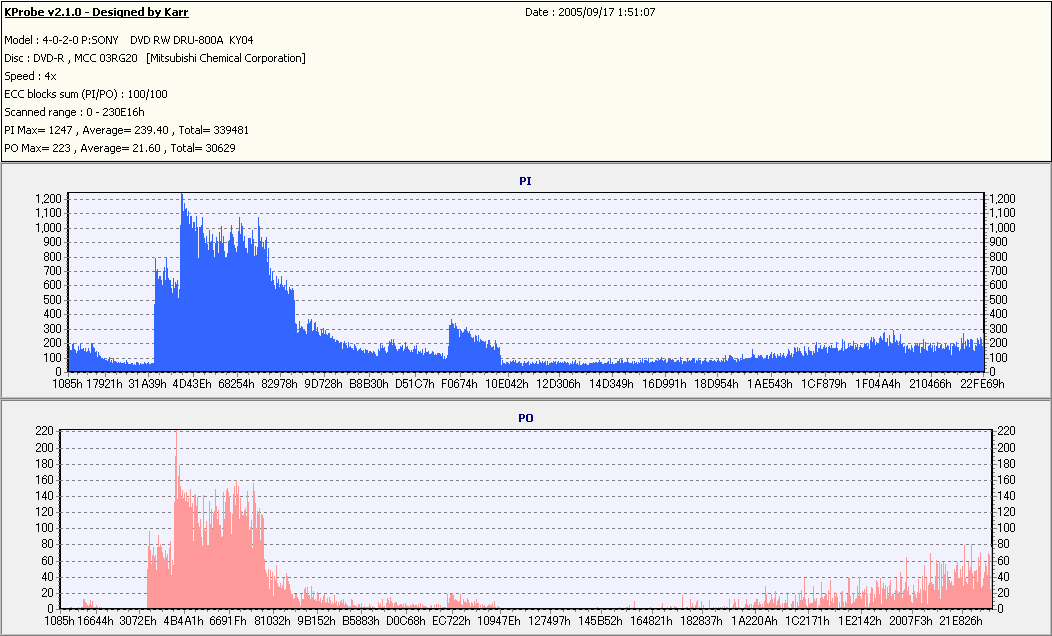Click the '10947Eh' label under PO chart
Screen dimensions: 1052x636
click(498, 621)
